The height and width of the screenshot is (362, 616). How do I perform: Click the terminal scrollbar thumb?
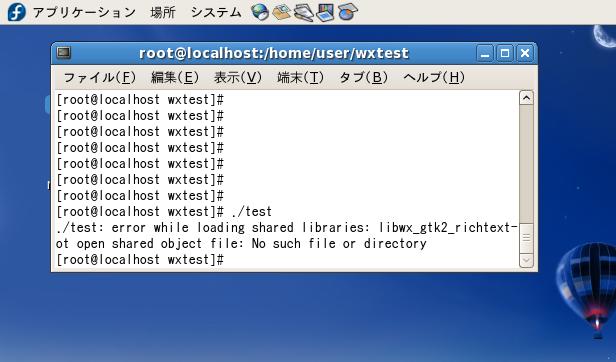point(526,238)
